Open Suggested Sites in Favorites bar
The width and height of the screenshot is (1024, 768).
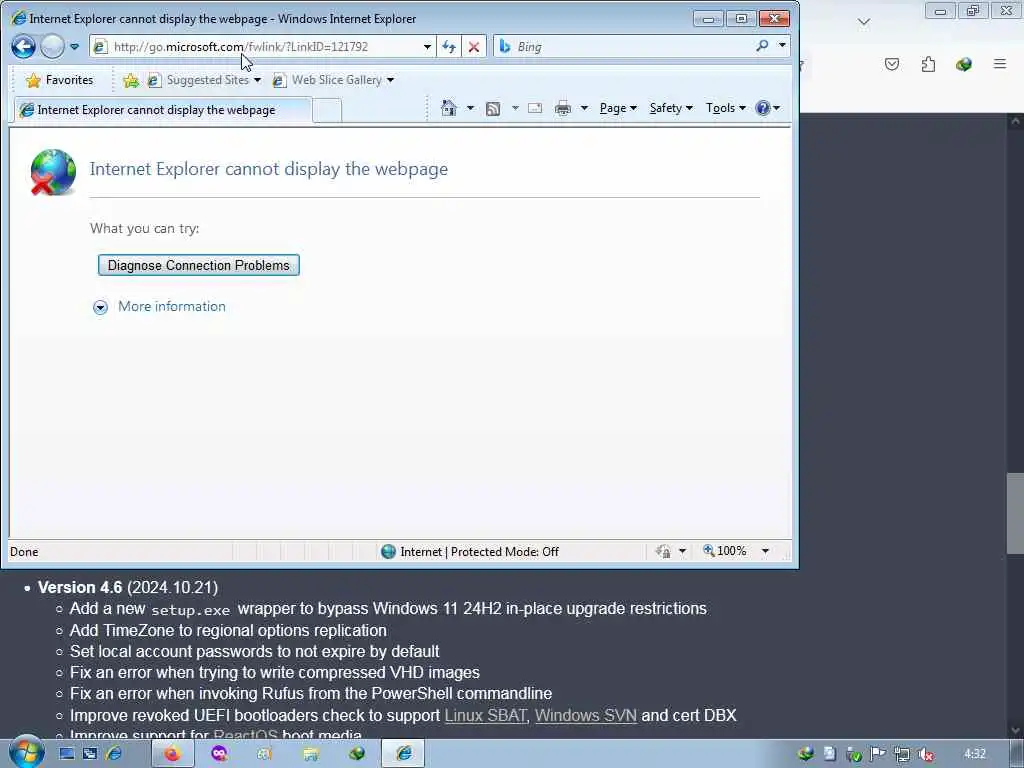203,80
